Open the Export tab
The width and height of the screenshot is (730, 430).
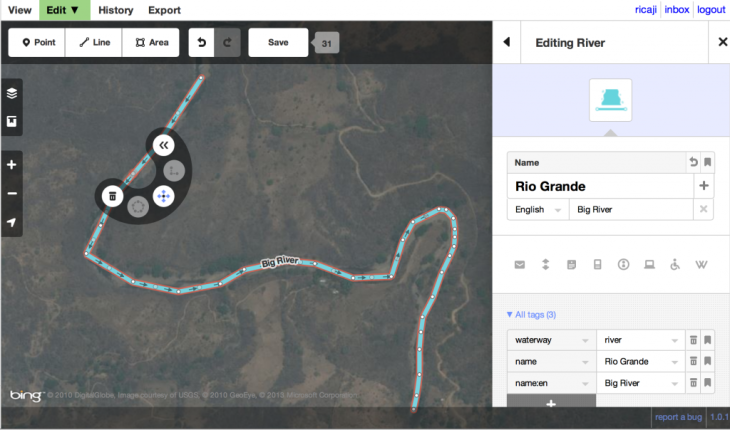164,10
